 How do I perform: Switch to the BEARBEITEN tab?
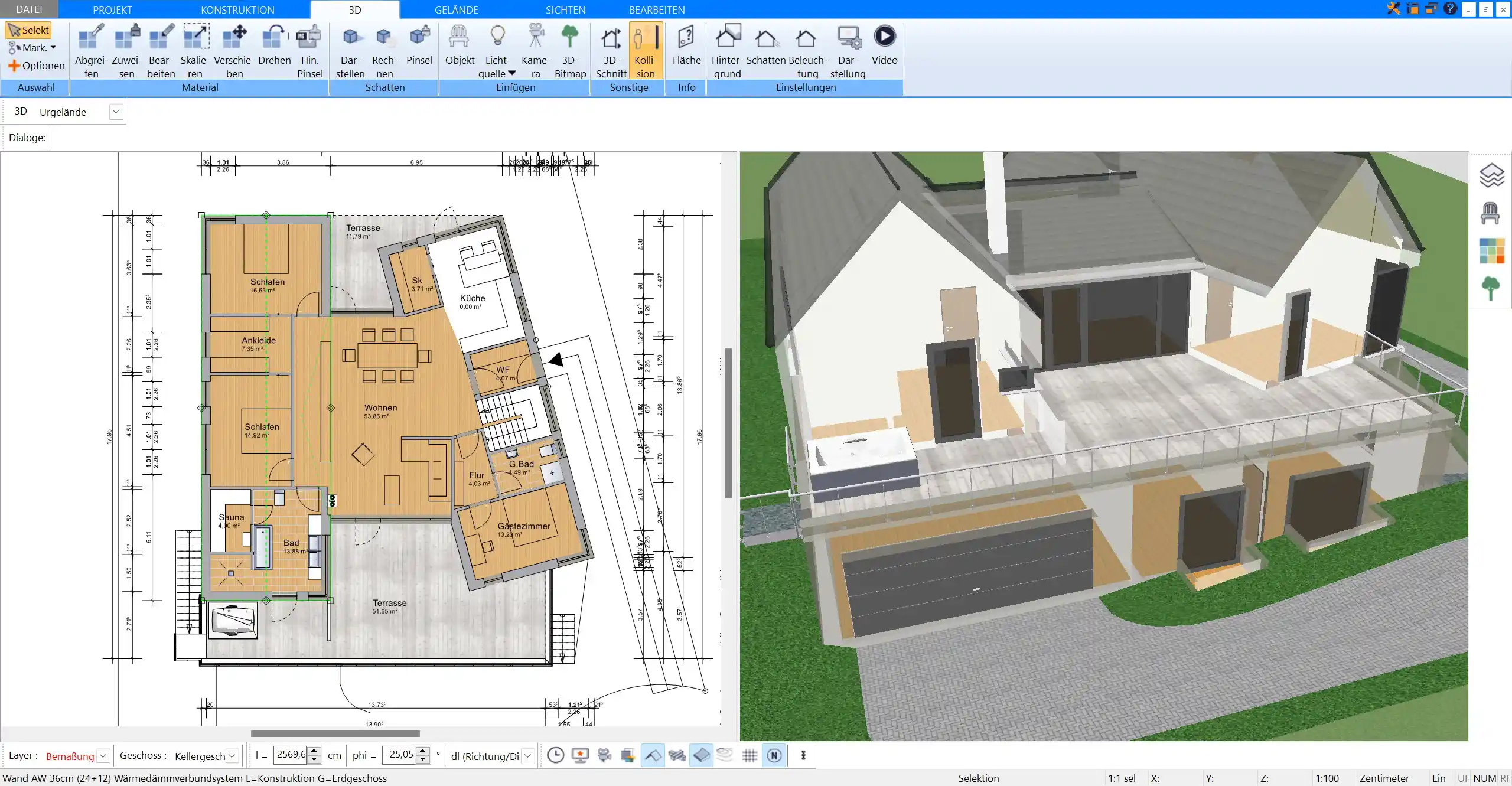click(657, 9)
